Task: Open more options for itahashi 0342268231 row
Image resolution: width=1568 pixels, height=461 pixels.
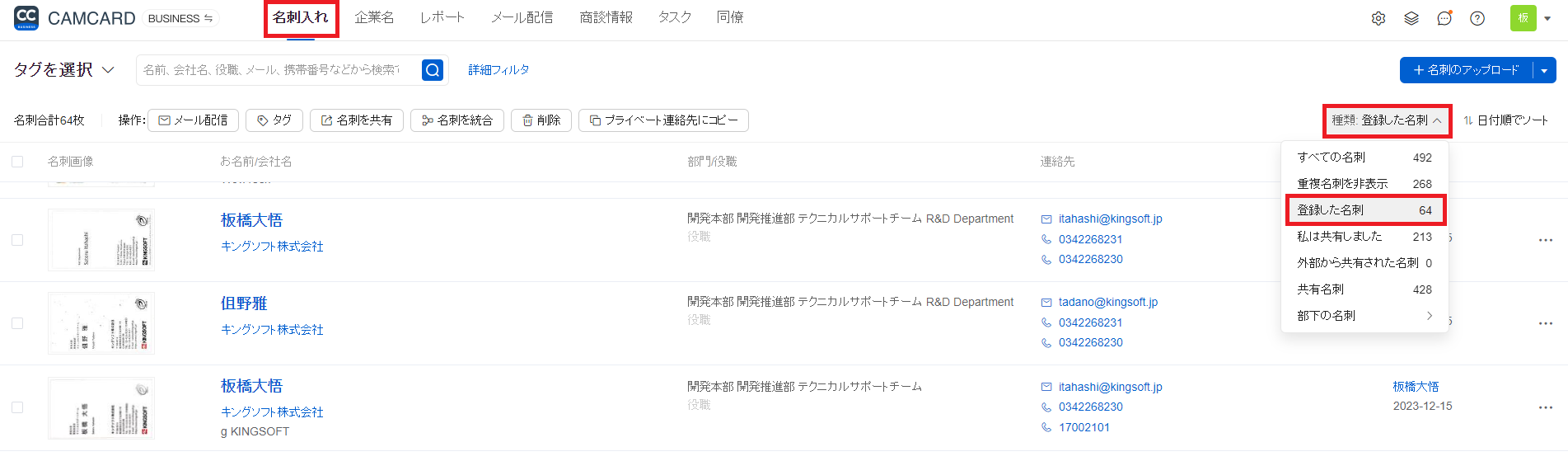Action: [x=1546, y=240]
